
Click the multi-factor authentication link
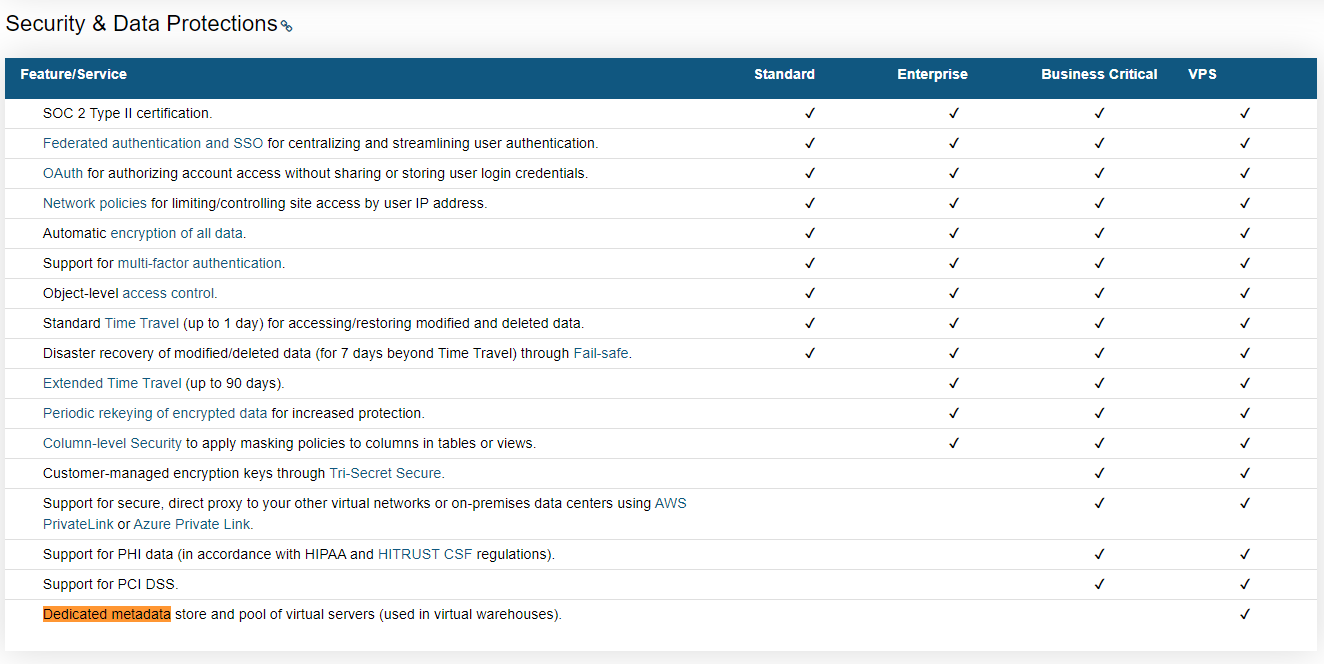[x=199, y=263]
